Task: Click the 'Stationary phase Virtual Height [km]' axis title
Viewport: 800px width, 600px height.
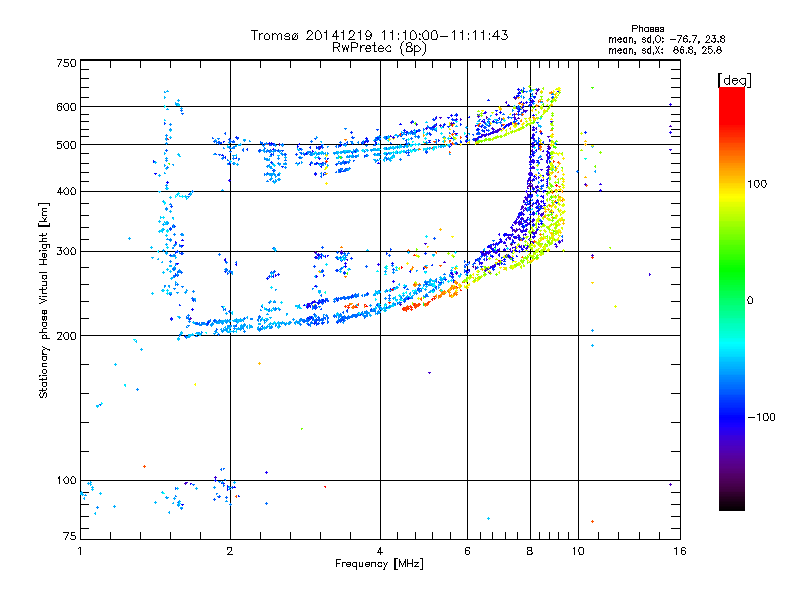Action: pos(44,300)
